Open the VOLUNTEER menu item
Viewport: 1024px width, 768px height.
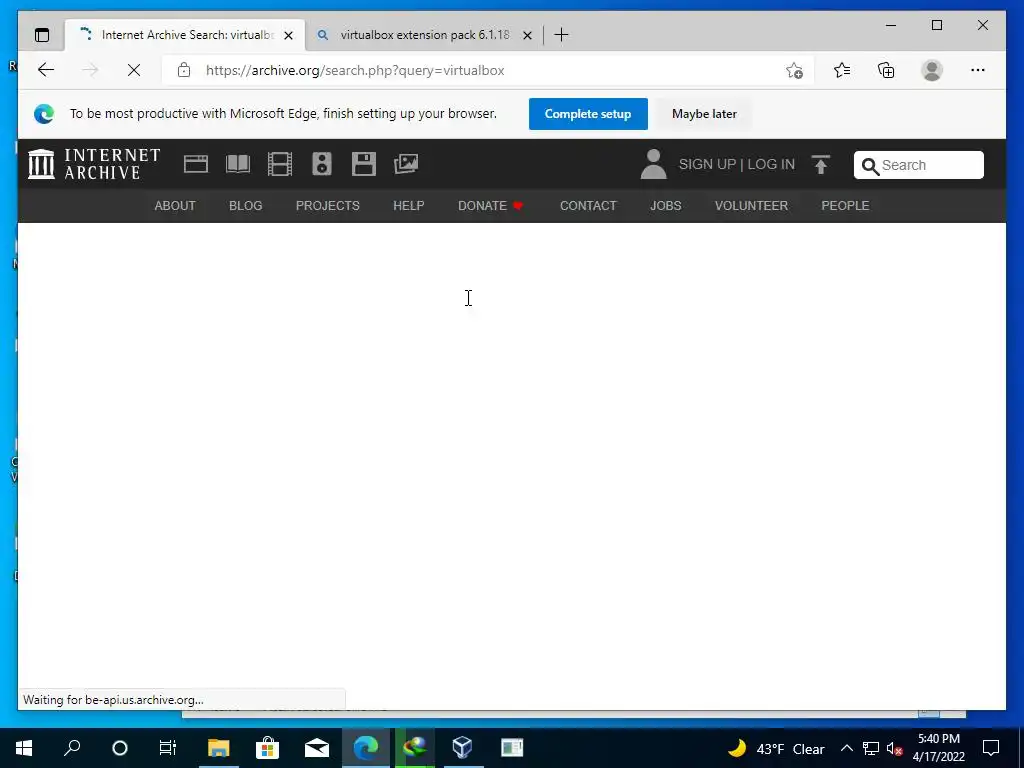coord(751,206)
